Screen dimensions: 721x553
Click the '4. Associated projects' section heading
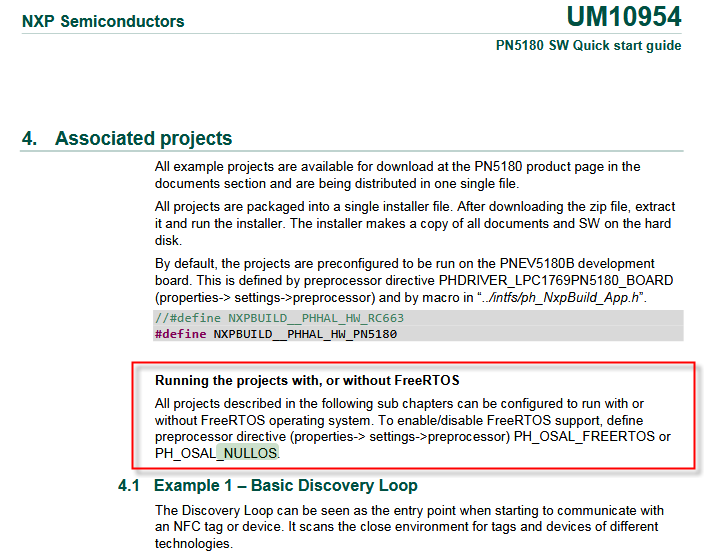click(x=127, y=138)
